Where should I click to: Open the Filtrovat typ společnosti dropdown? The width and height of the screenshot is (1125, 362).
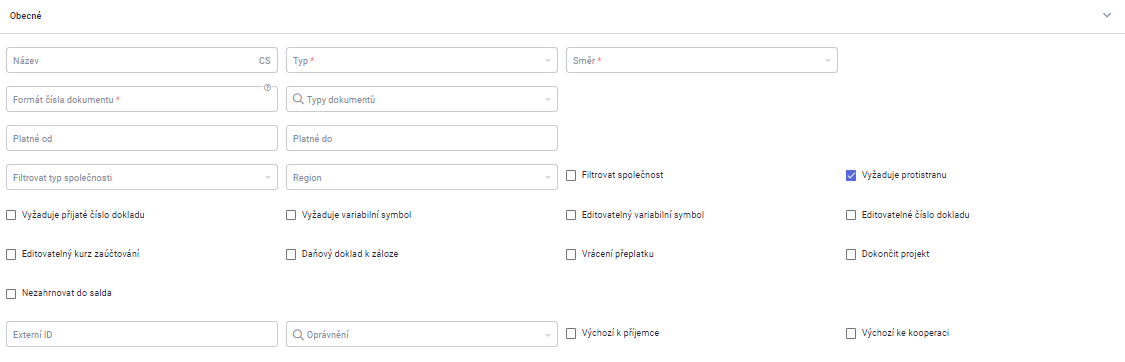(x=141, y=178)
